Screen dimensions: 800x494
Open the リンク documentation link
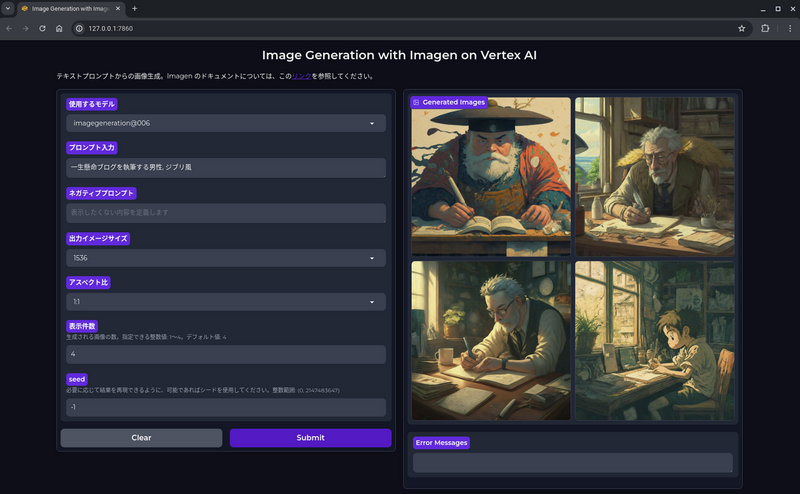(x=302, y=76)
